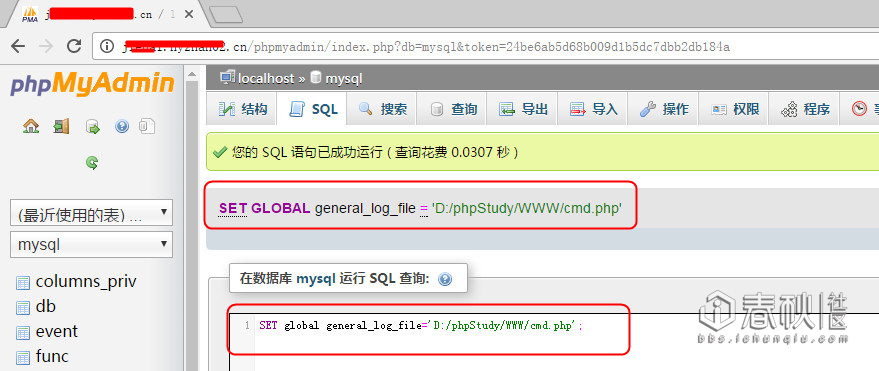Close the phpMyAdmin browser tab
Viewport: 879px width, 371px height.
click(x=189, y=15)
